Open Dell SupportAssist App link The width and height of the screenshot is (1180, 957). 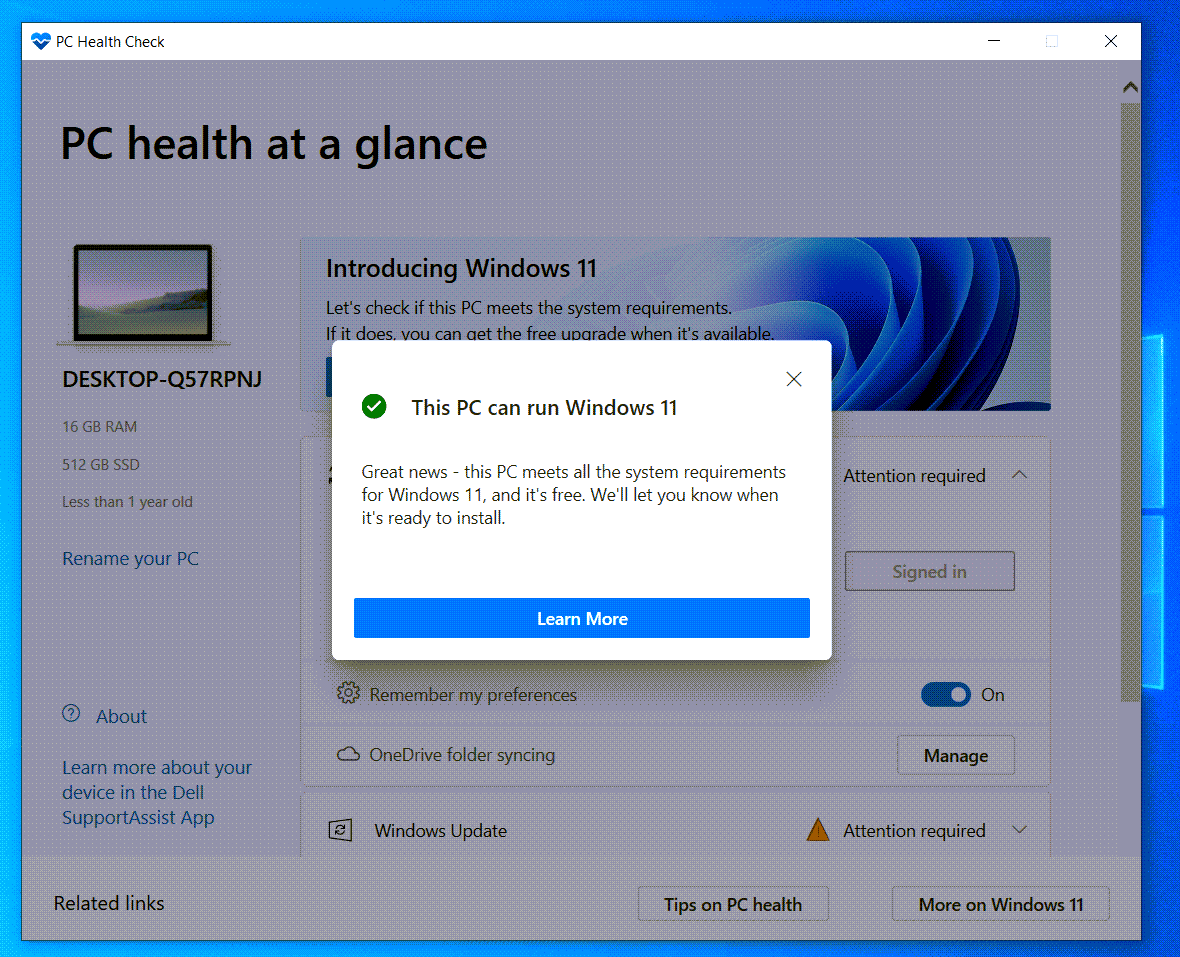point(156,793)
